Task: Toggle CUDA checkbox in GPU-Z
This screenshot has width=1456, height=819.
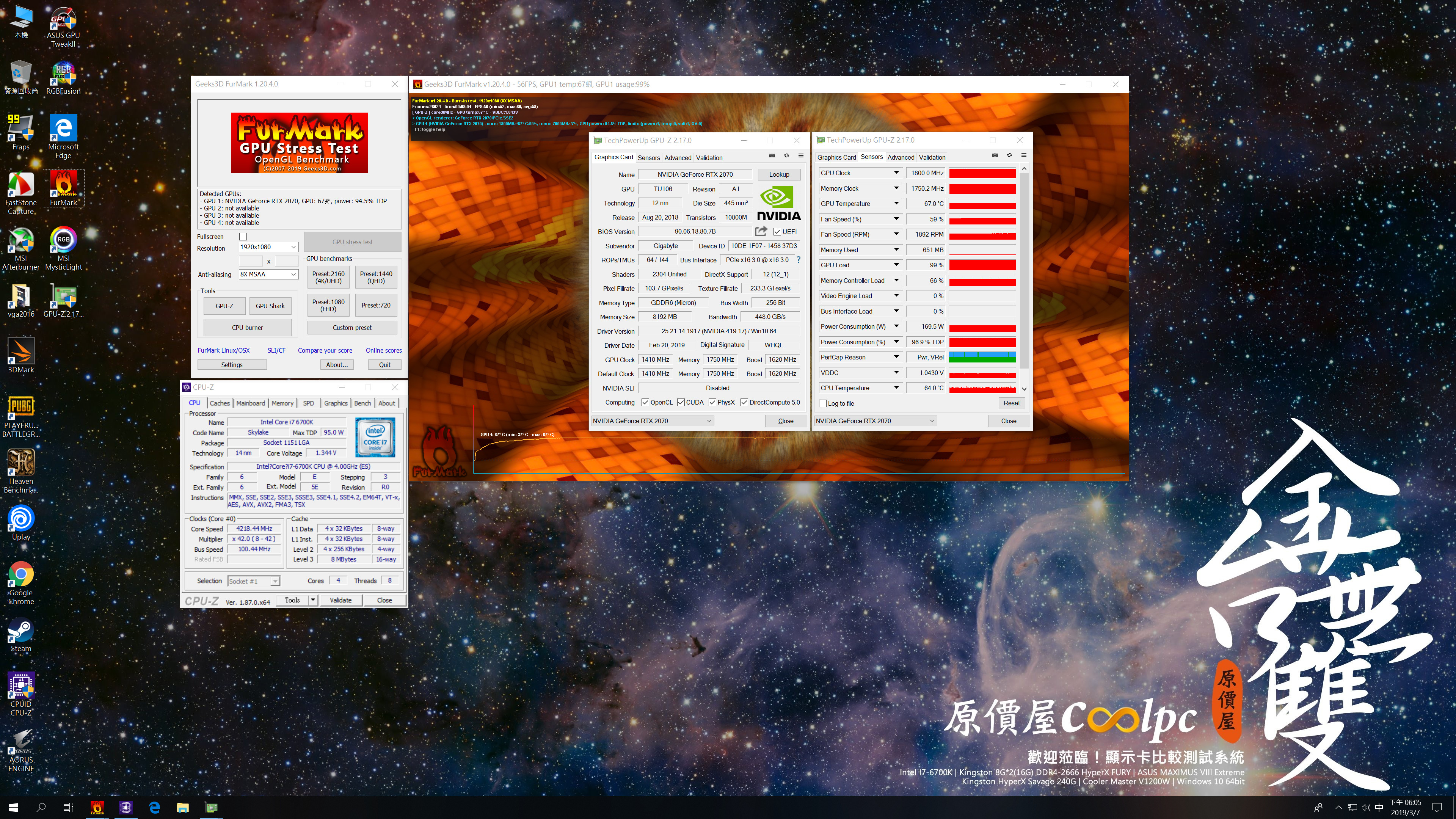Action: (x=681, y=402)
